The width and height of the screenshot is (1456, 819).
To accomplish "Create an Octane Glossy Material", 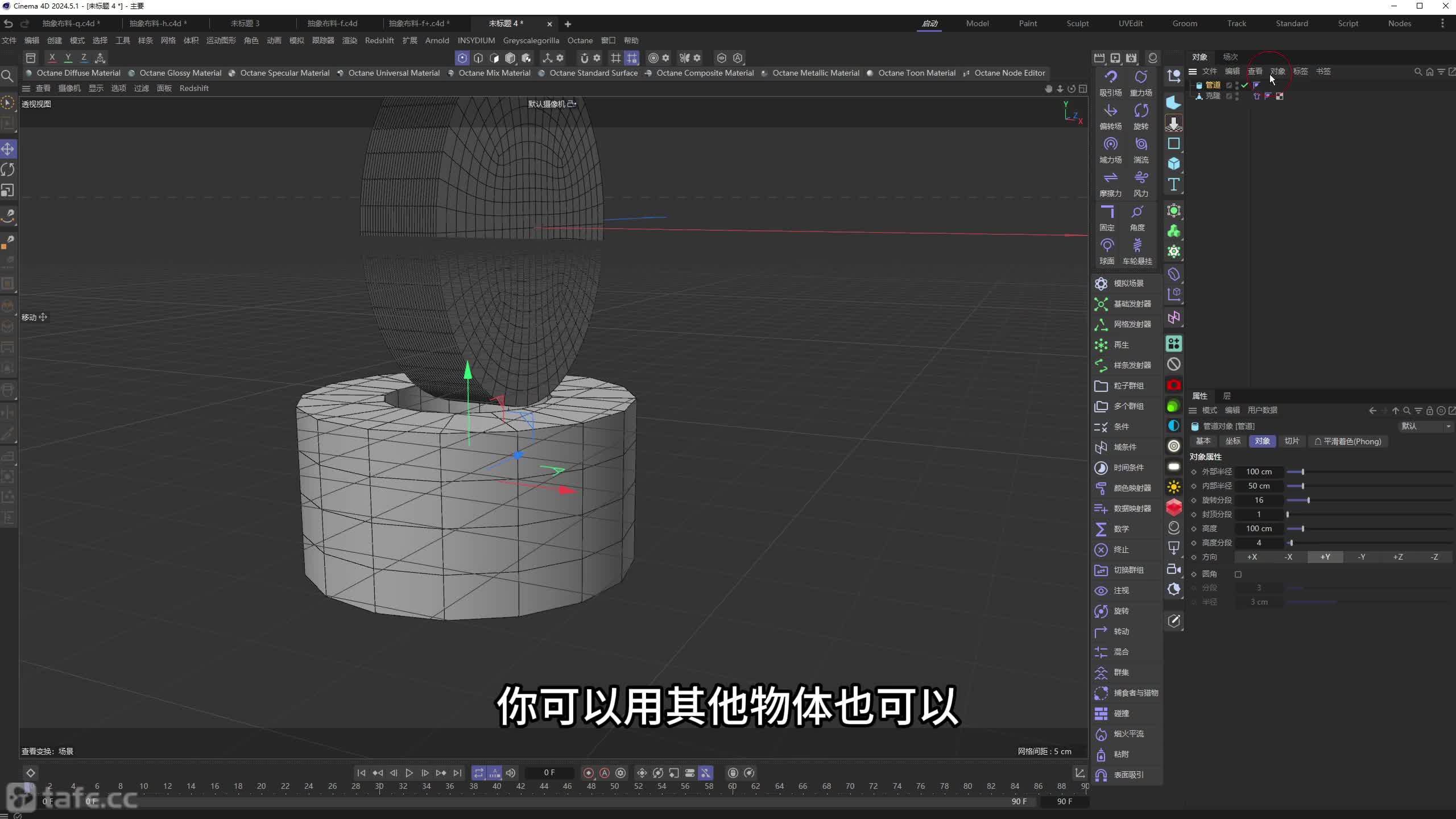I will tap(175, 73).
